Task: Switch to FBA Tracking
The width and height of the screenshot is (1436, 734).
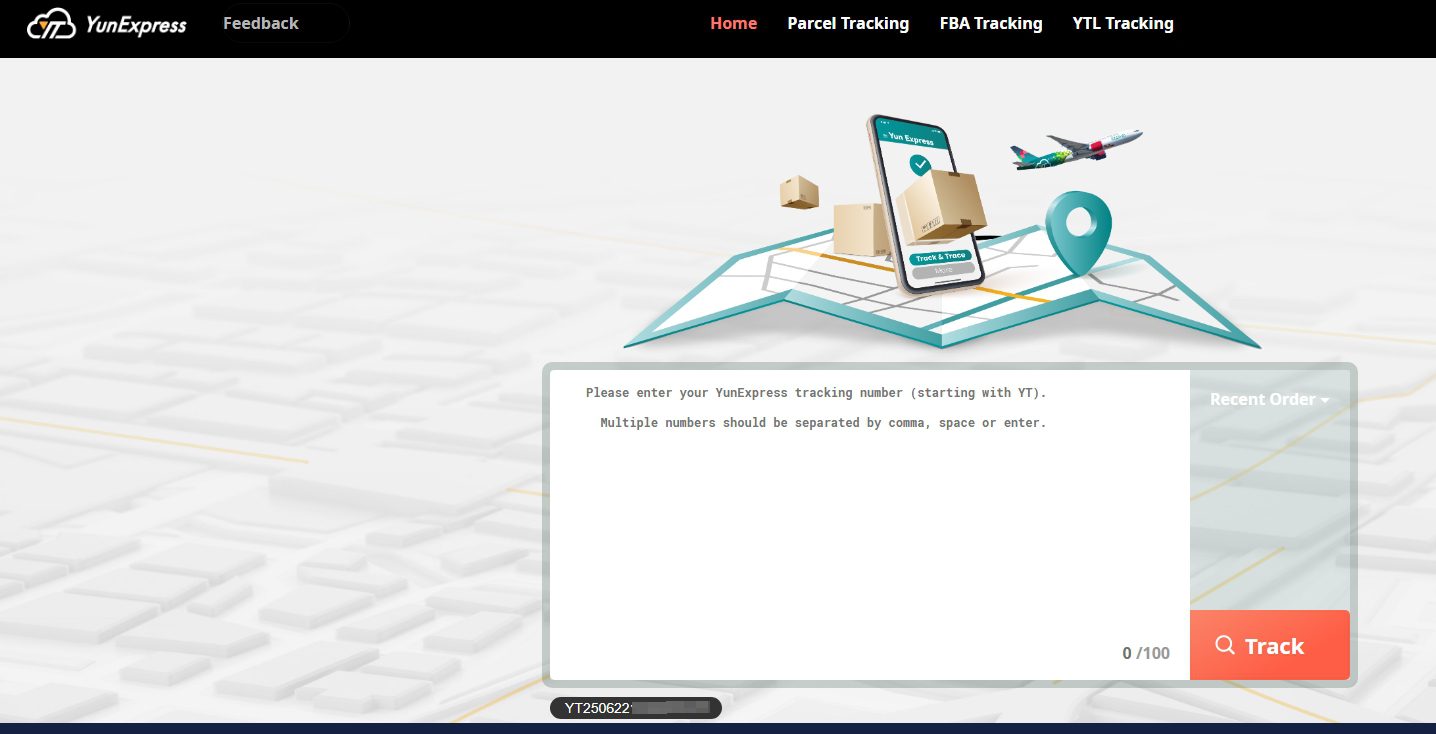Action: point(990,23)
